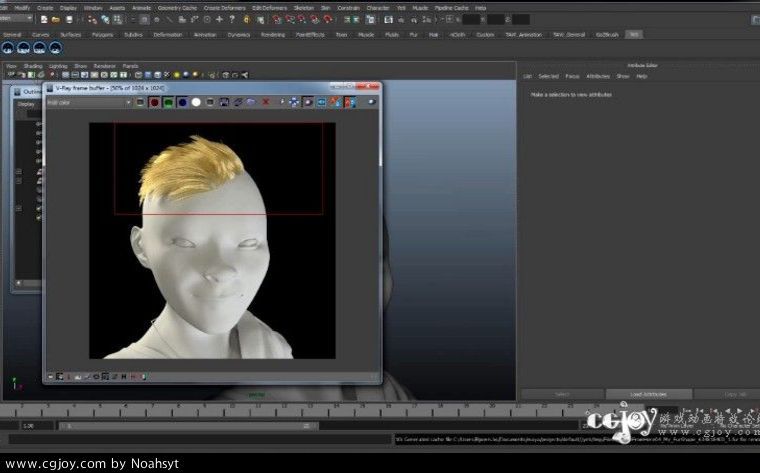
Task: Click the Open Scene folder icon
Action: 56,19
